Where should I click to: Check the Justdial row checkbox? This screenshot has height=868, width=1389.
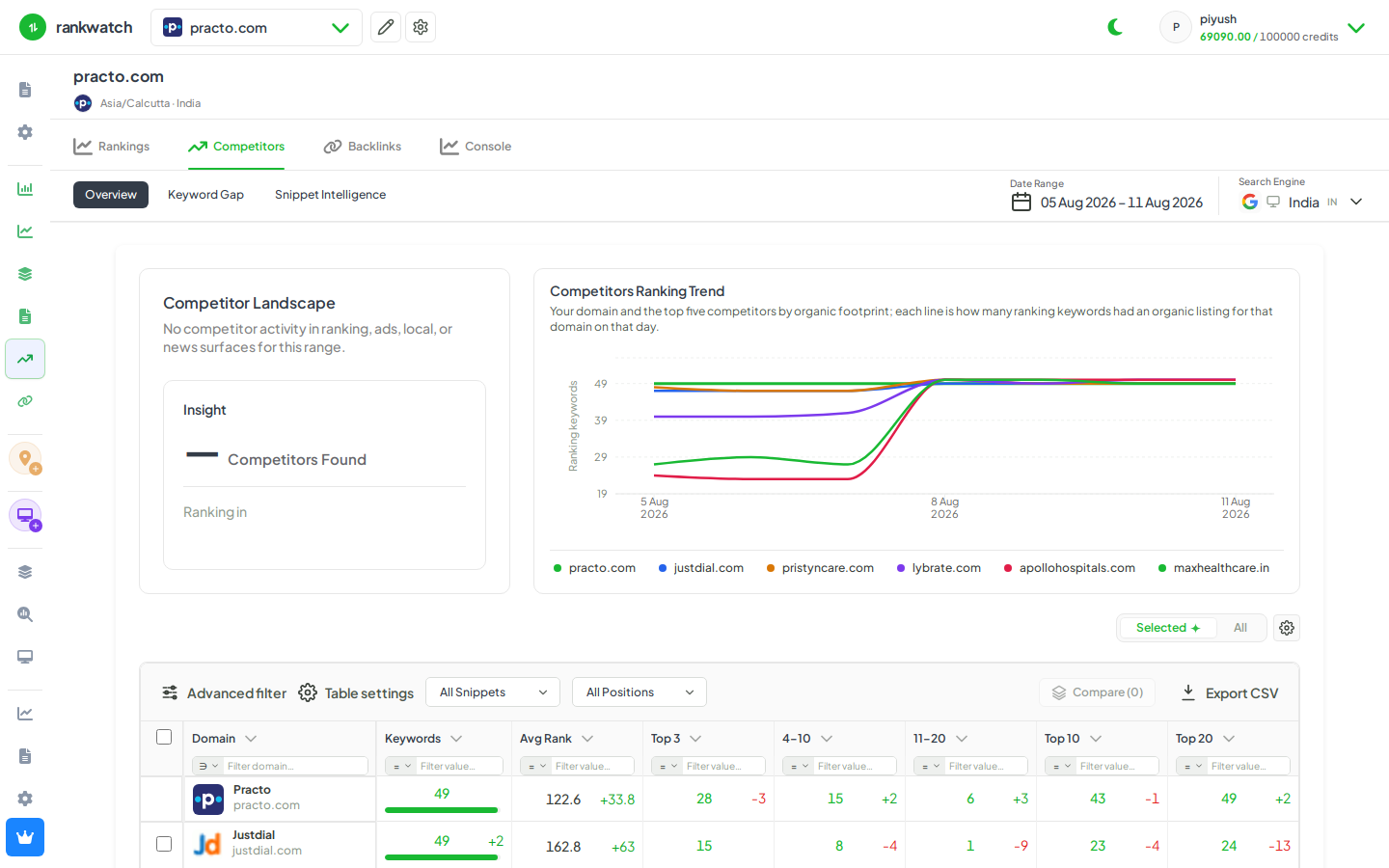coord(164,844)
